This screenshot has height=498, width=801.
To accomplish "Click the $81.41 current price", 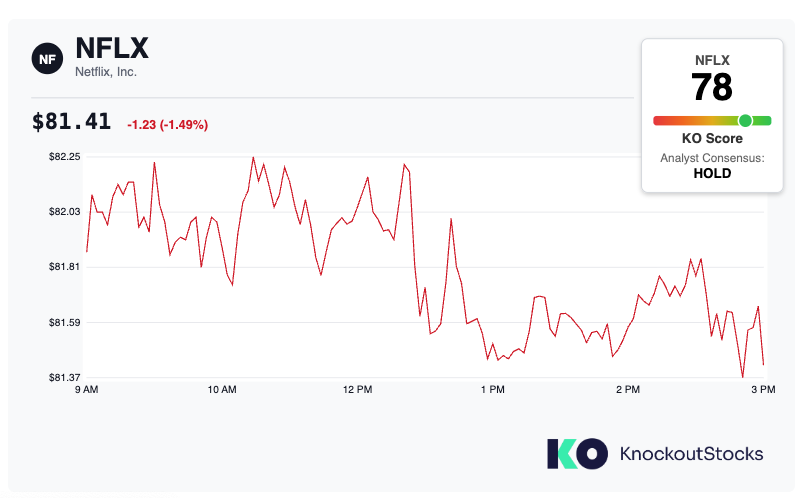I will (72, 122).
